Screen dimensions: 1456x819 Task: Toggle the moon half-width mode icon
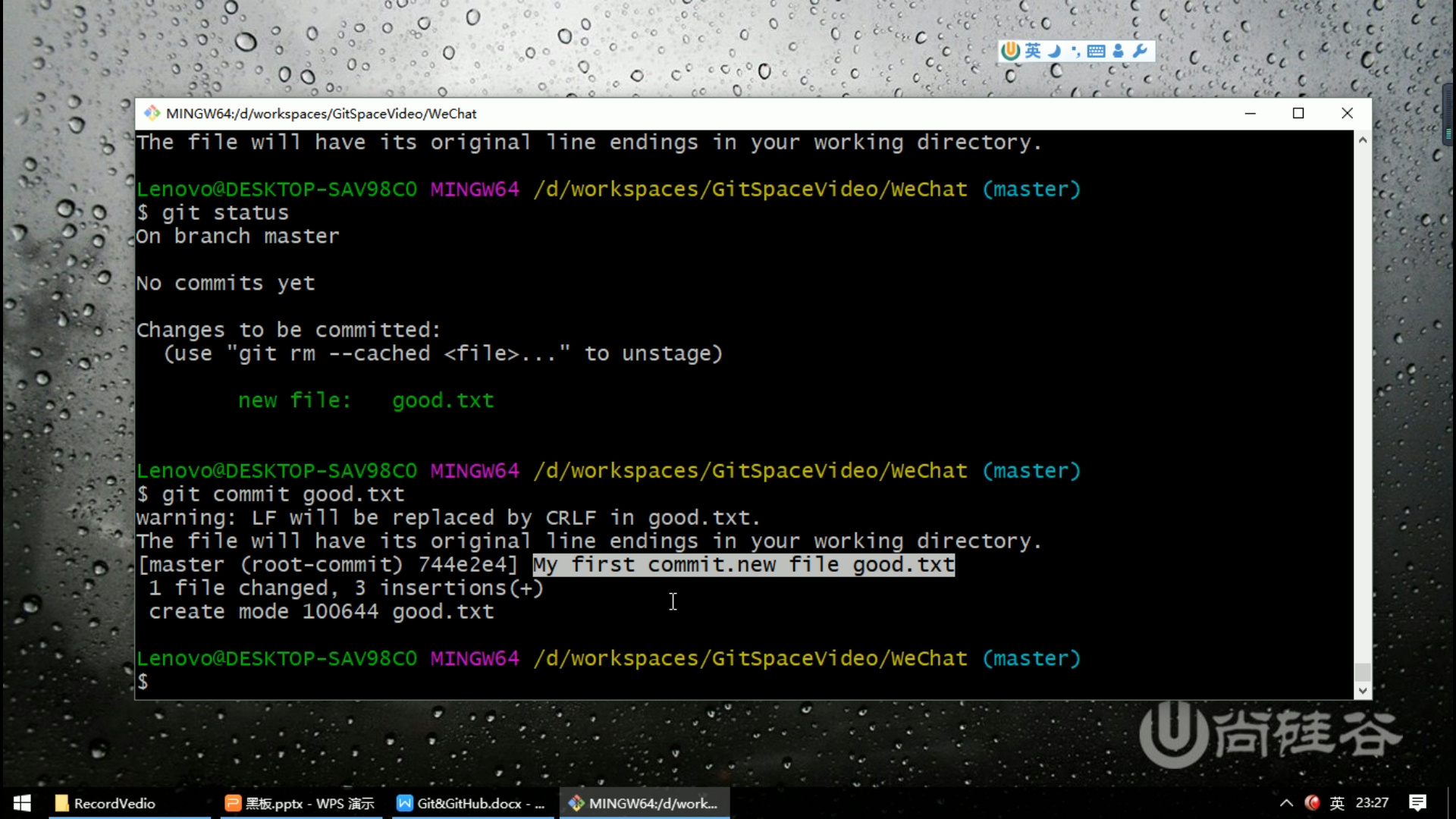(x=1054, y=51)
